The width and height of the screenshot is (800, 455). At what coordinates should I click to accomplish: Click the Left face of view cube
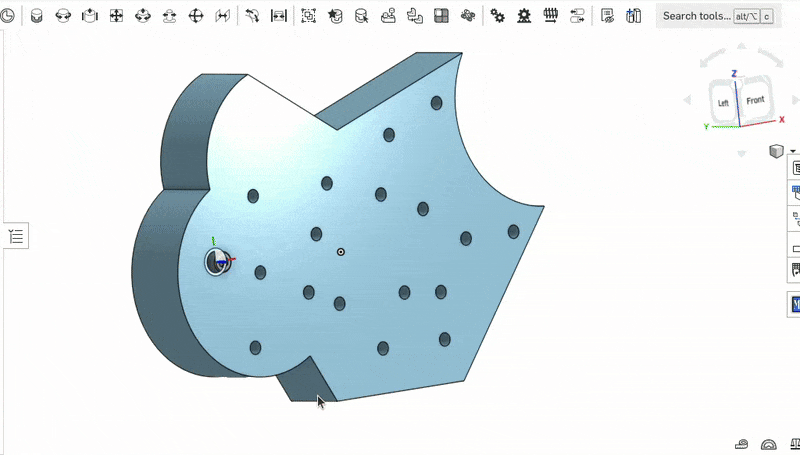coord(723,104)
